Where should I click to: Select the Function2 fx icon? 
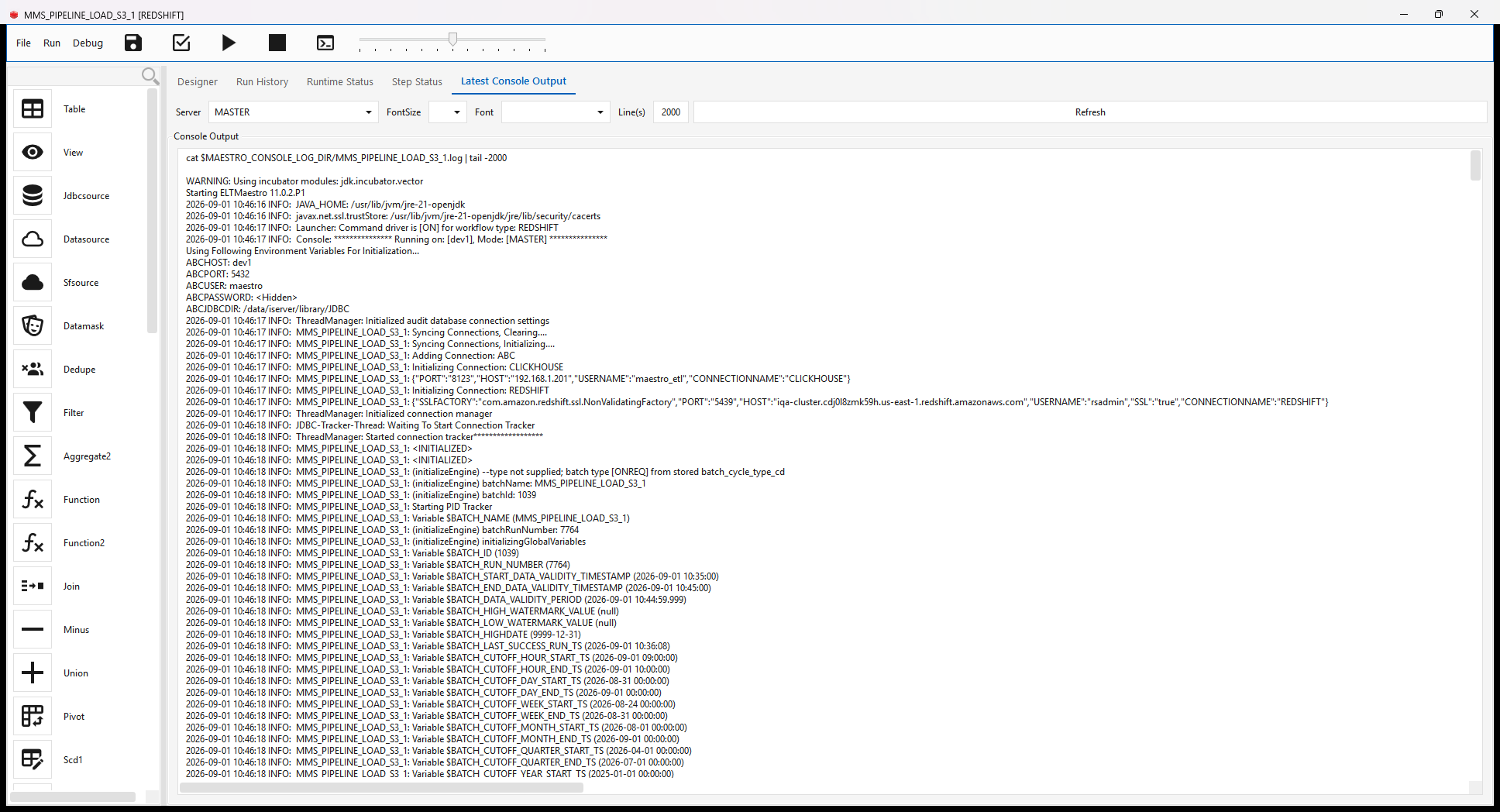click(33, 543)
